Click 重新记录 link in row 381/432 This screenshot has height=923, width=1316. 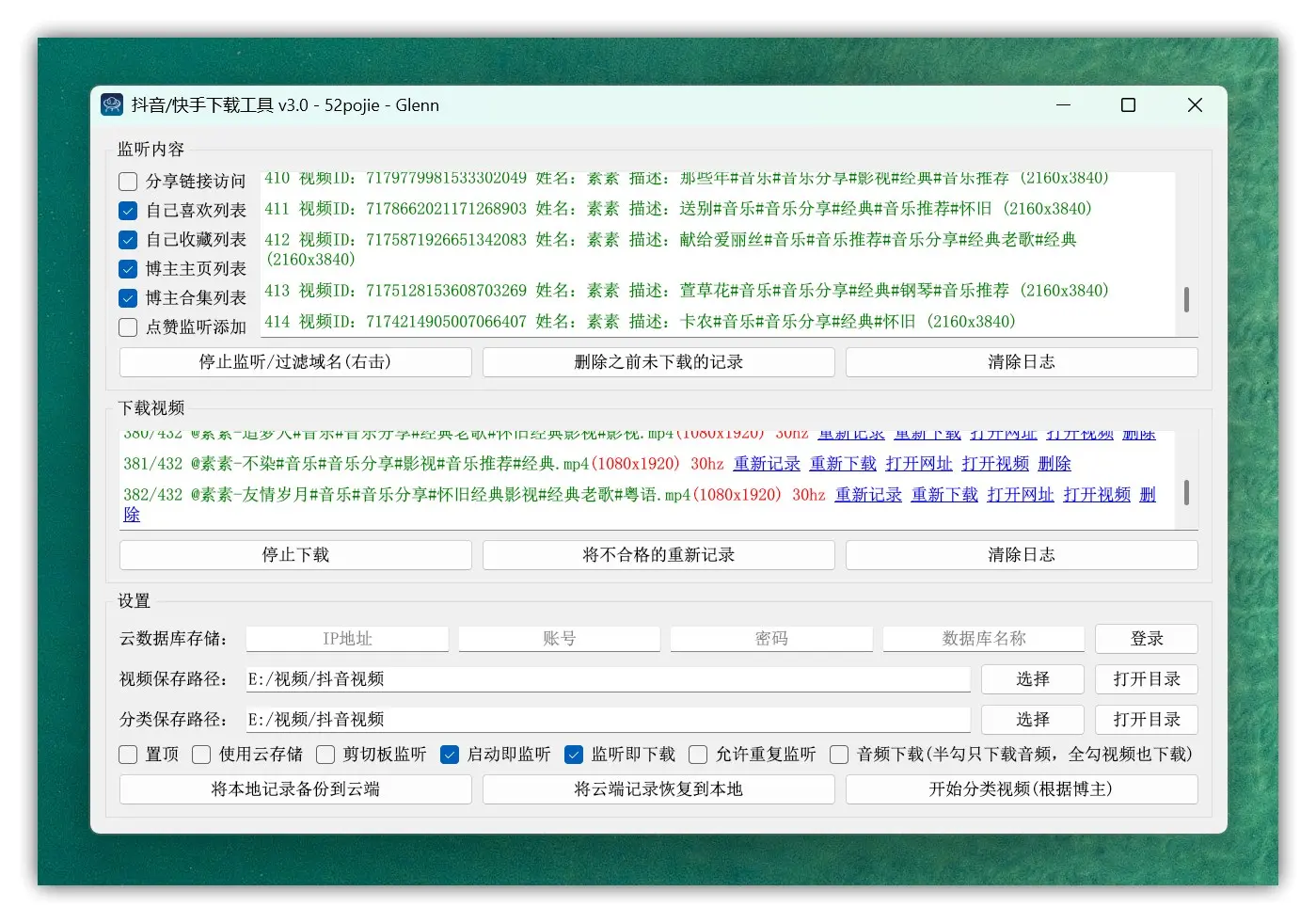point(767,464)
